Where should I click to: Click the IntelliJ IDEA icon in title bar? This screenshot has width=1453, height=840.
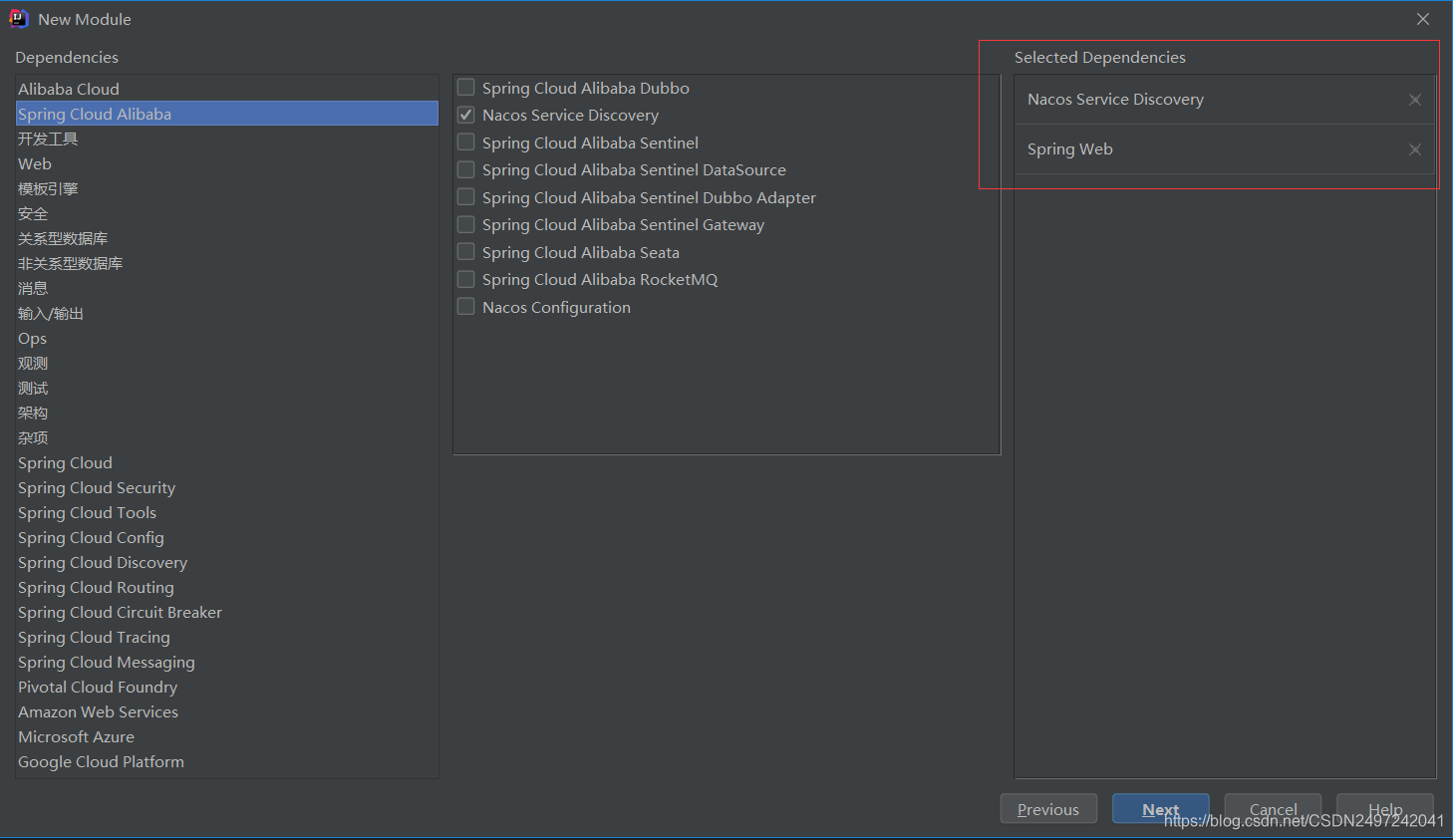coord(19,19)
